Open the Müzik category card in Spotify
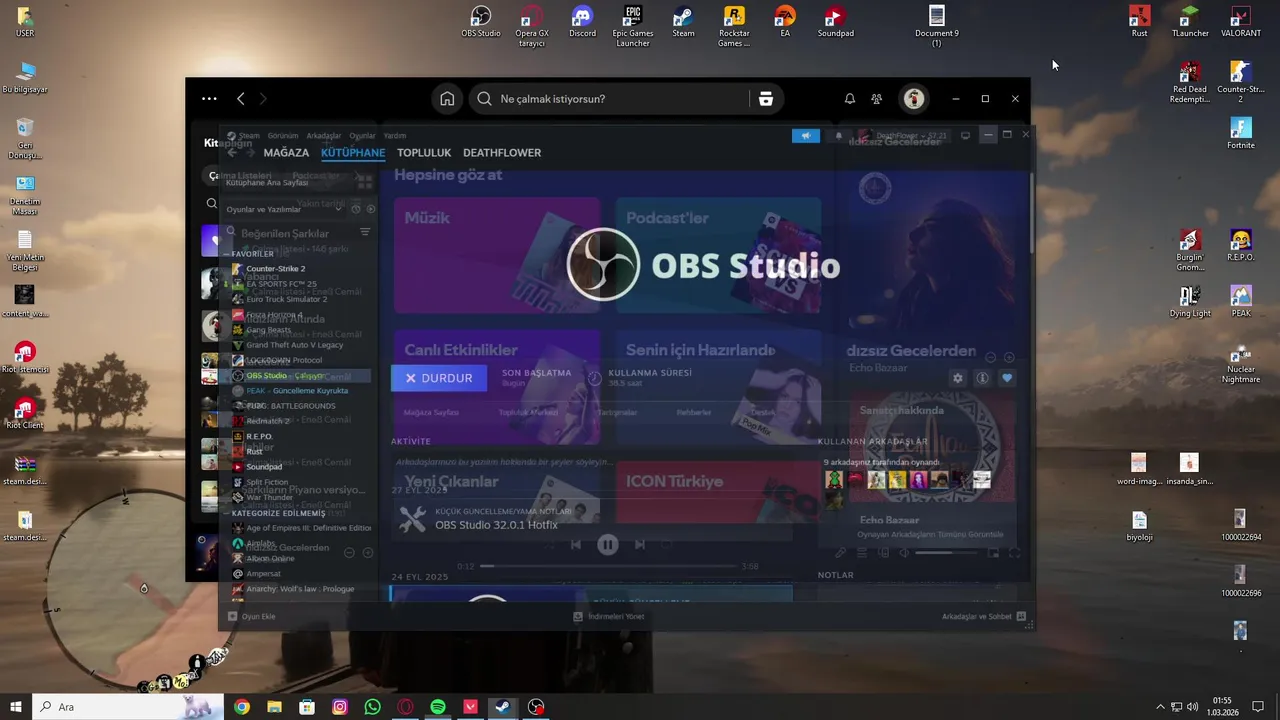 [497, 255]
